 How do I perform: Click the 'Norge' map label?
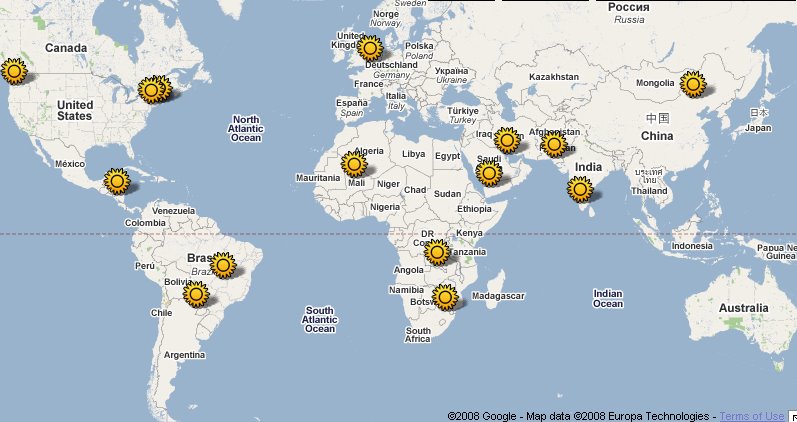[386, 14]
